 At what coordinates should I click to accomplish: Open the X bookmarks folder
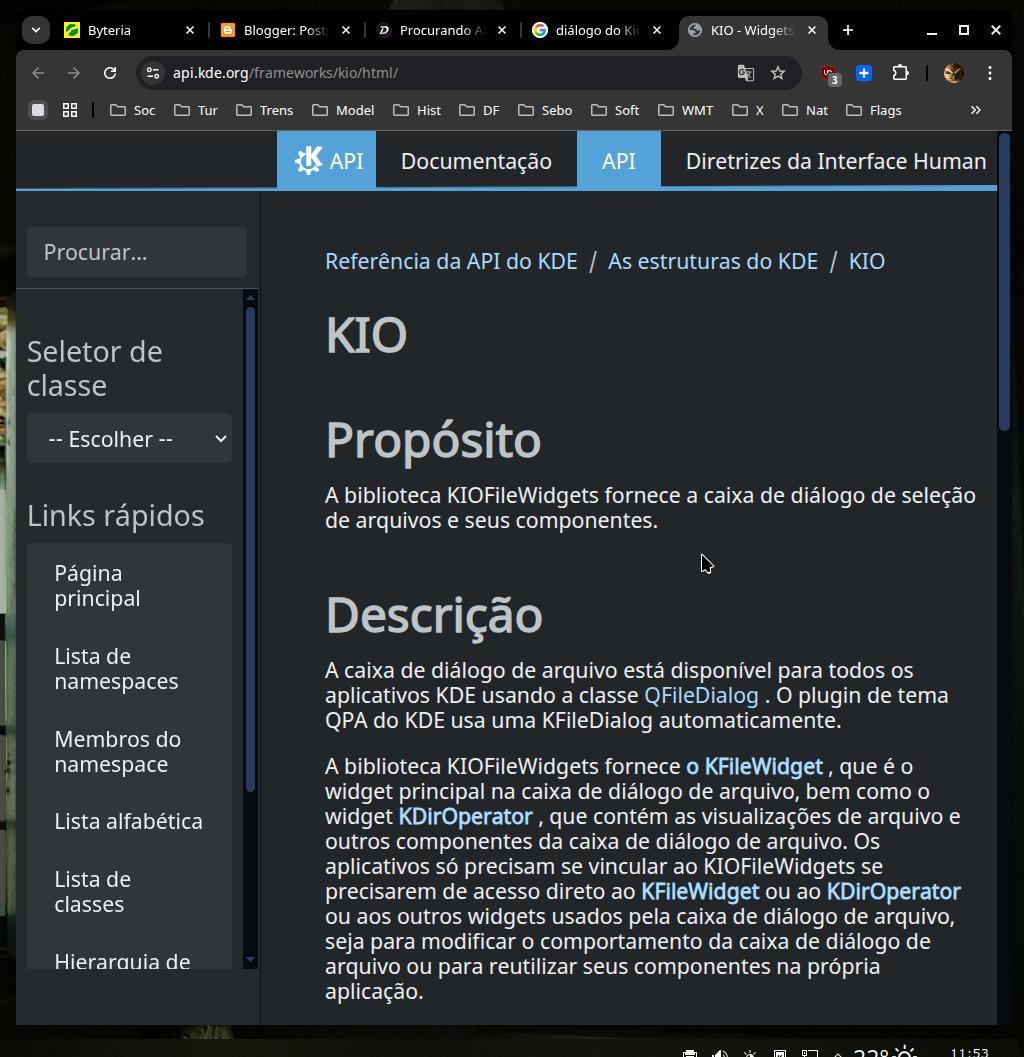pyautogui.click(x=748, y=110)
